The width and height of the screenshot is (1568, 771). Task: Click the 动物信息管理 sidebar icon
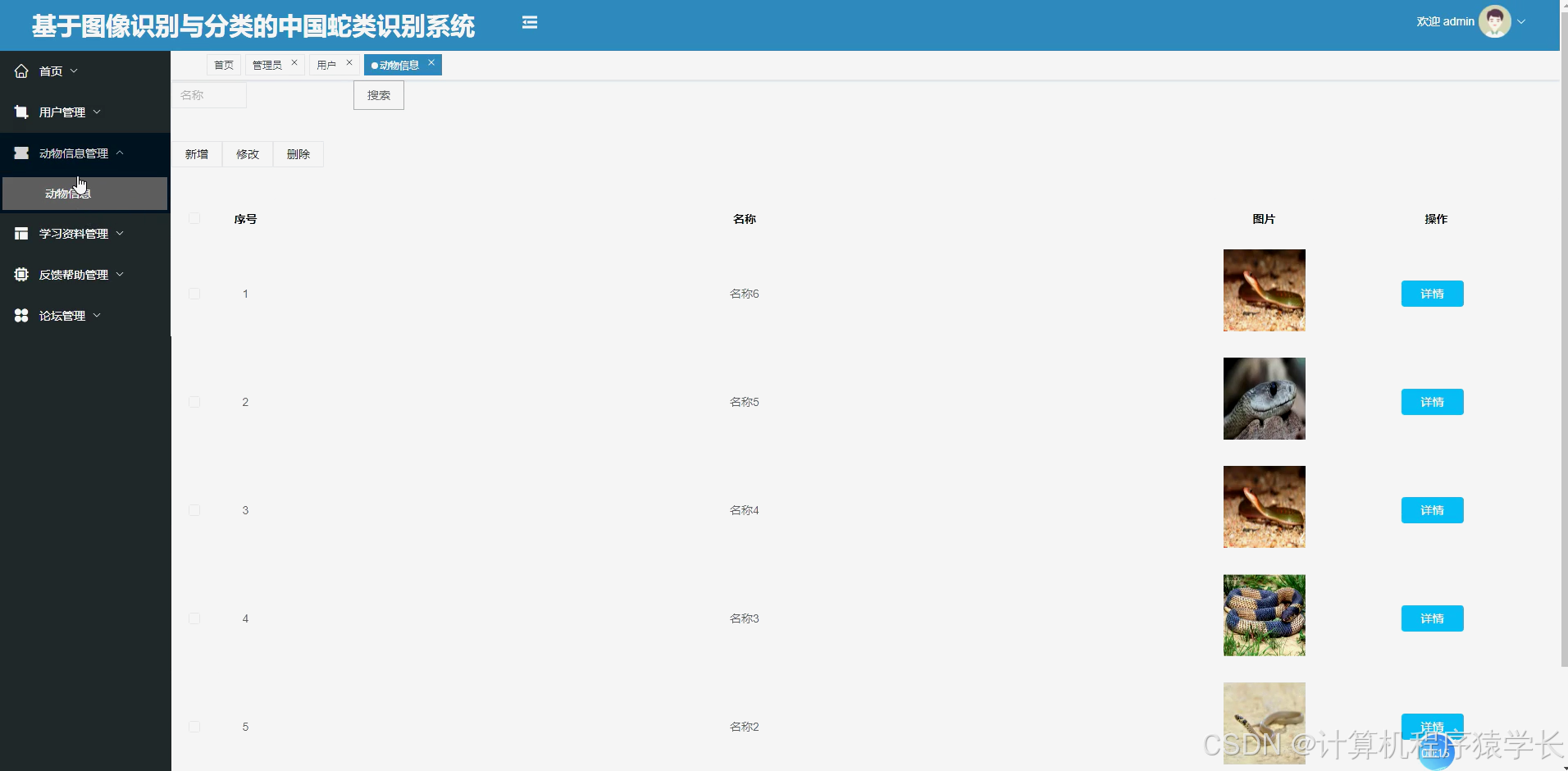click(x=21, y=153)
